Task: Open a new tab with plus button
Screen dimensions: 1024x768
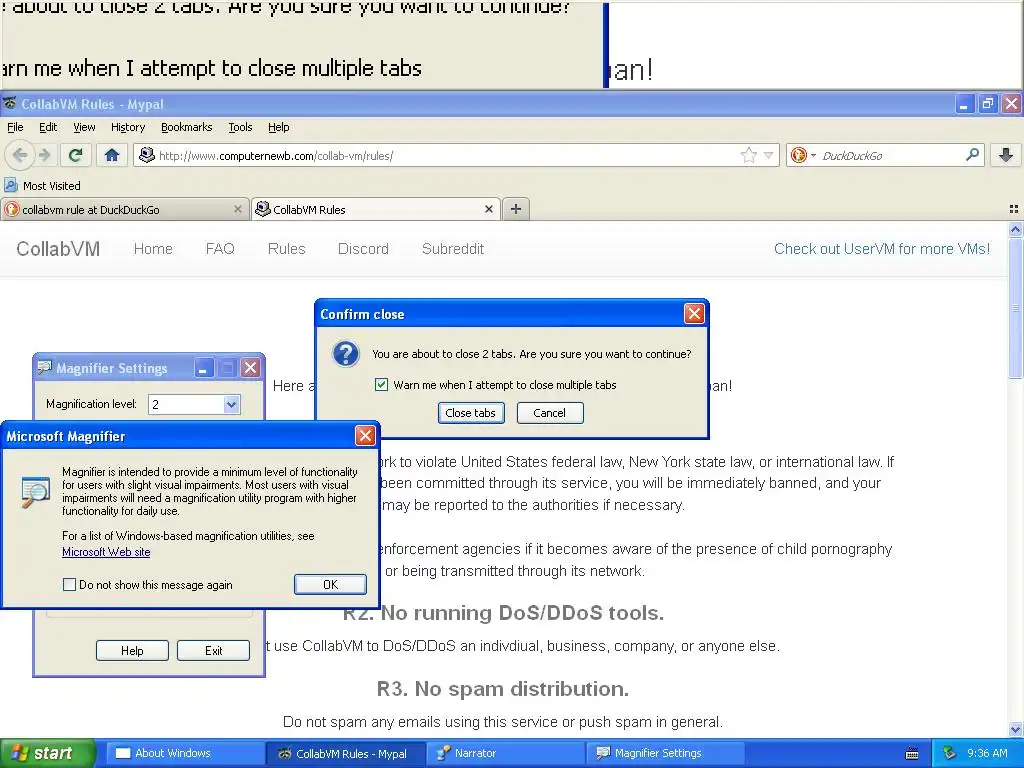Action: click(515, 209)
